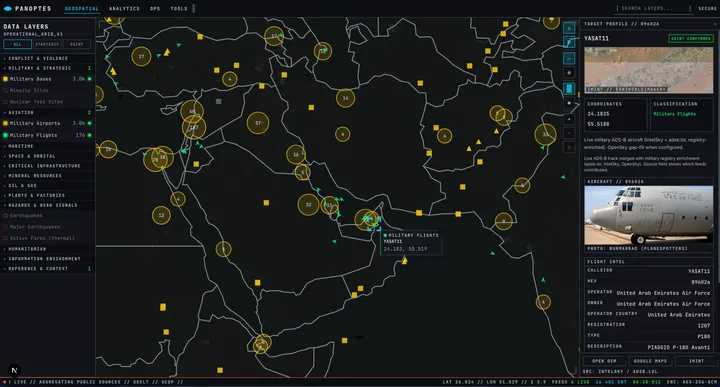Click the list-lines button atop map toolbar
The image size is (720, 387).
(x=569, y=28)
